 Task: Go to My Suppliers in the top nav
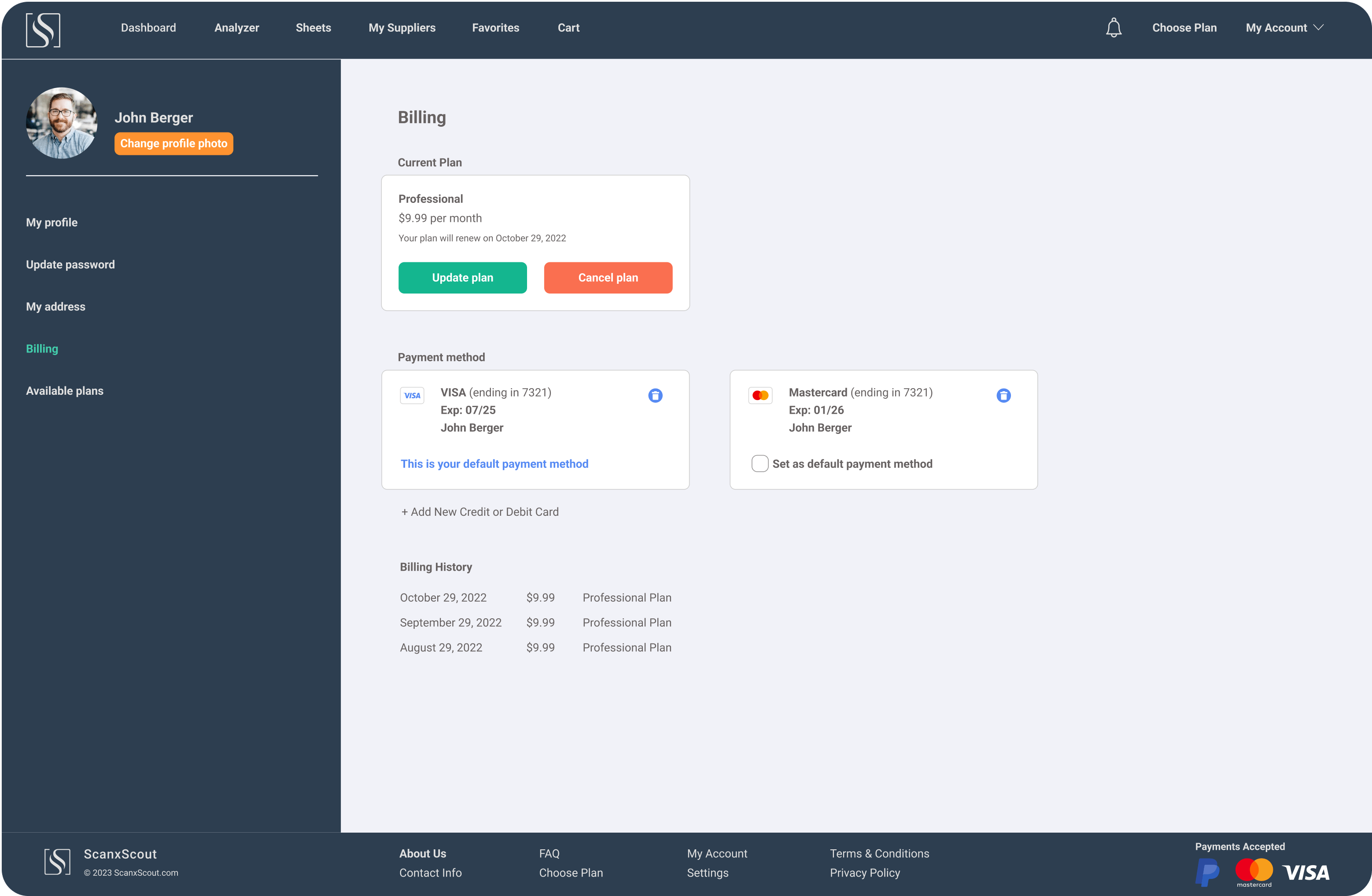(x=402, y=28)
